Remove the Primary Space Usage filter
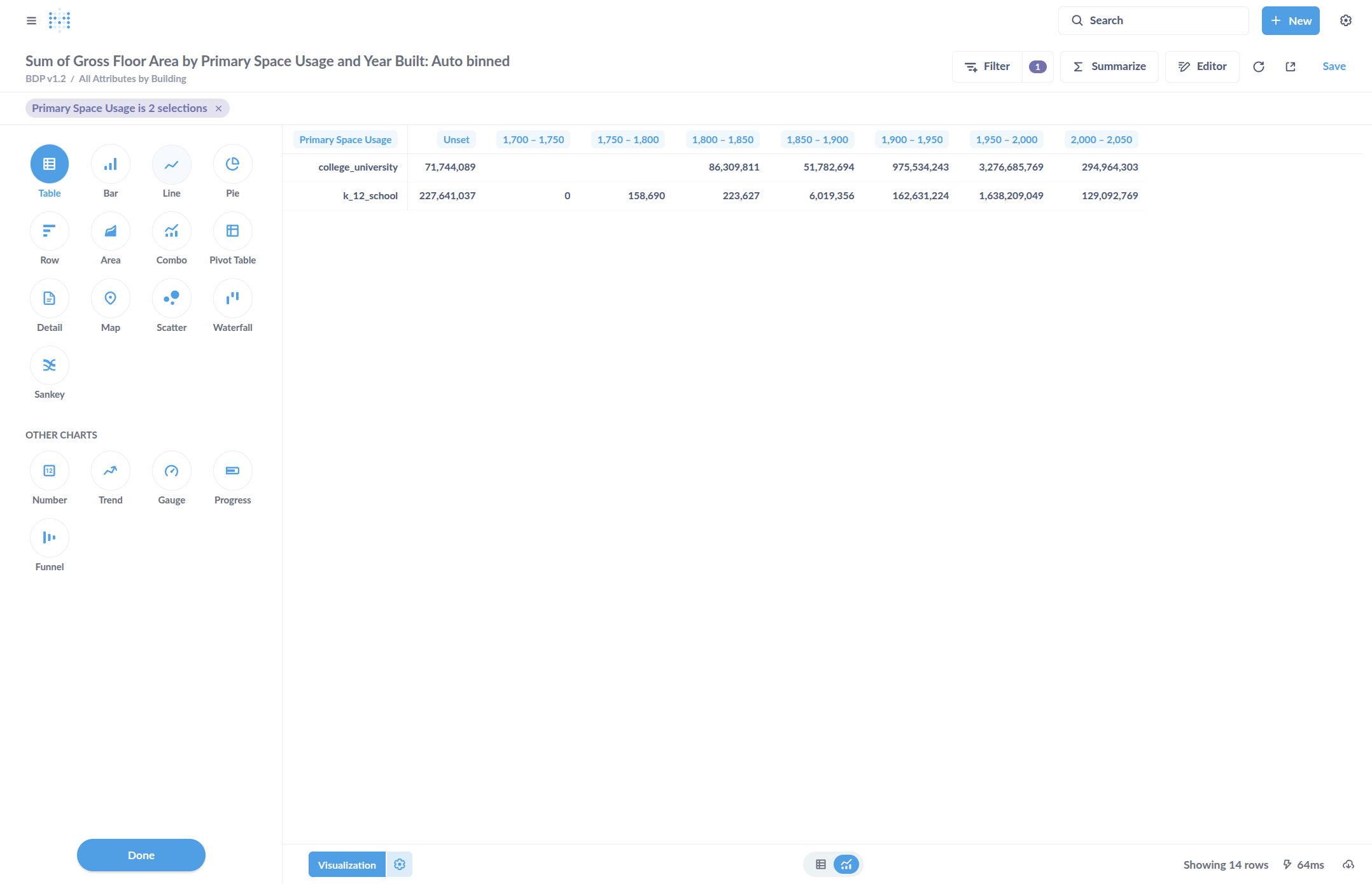1372x884 pixels. point(218,109)
